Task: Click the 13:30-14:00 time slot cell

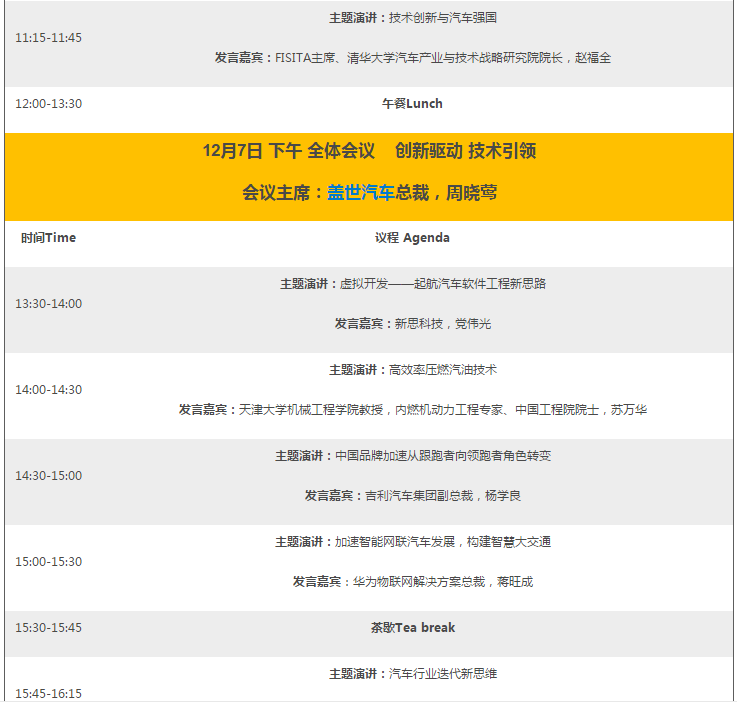Action: tap(48, 304)
